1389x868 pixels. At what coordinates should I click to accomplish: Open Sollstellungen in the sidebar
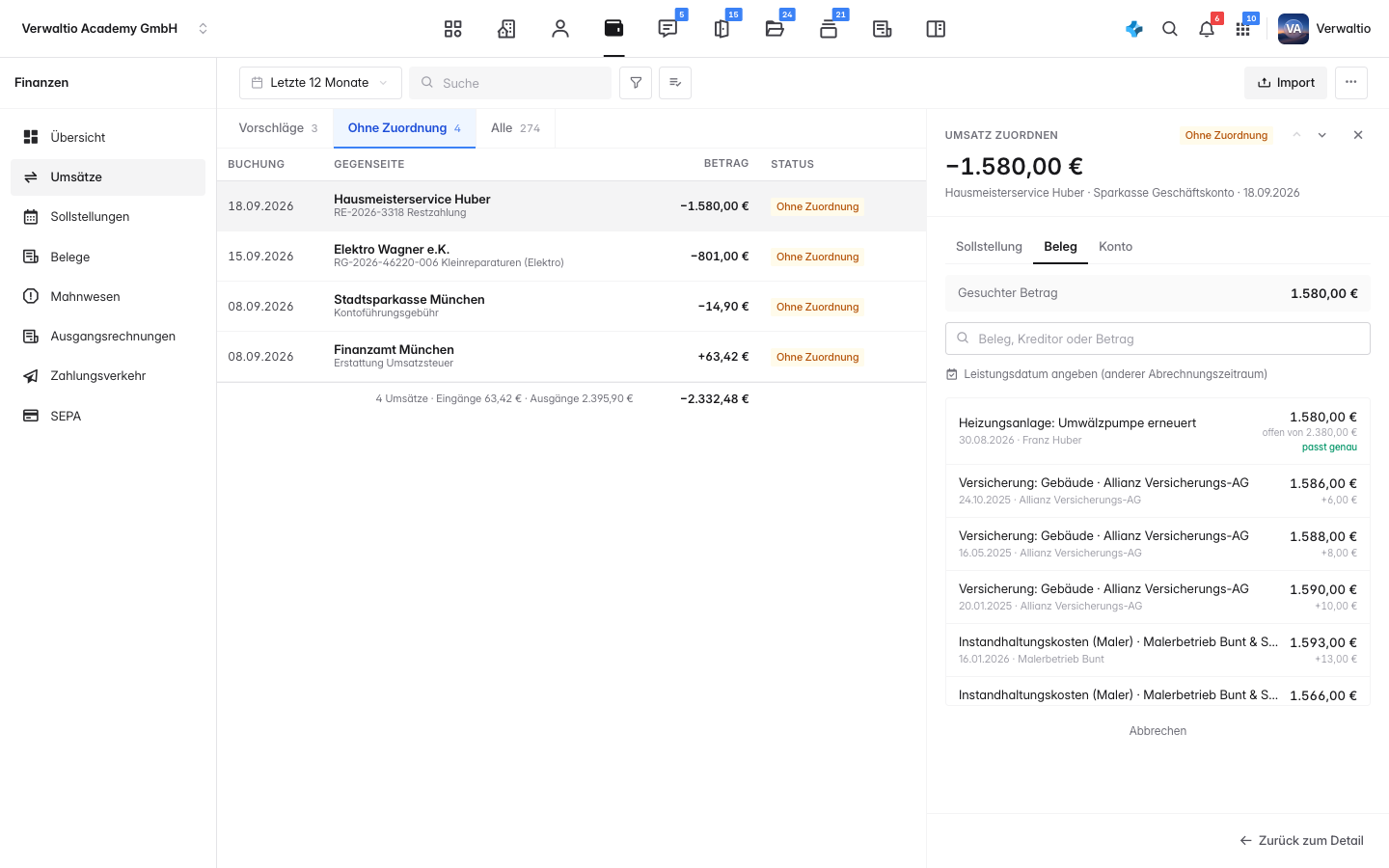click(x=108, y=217)
